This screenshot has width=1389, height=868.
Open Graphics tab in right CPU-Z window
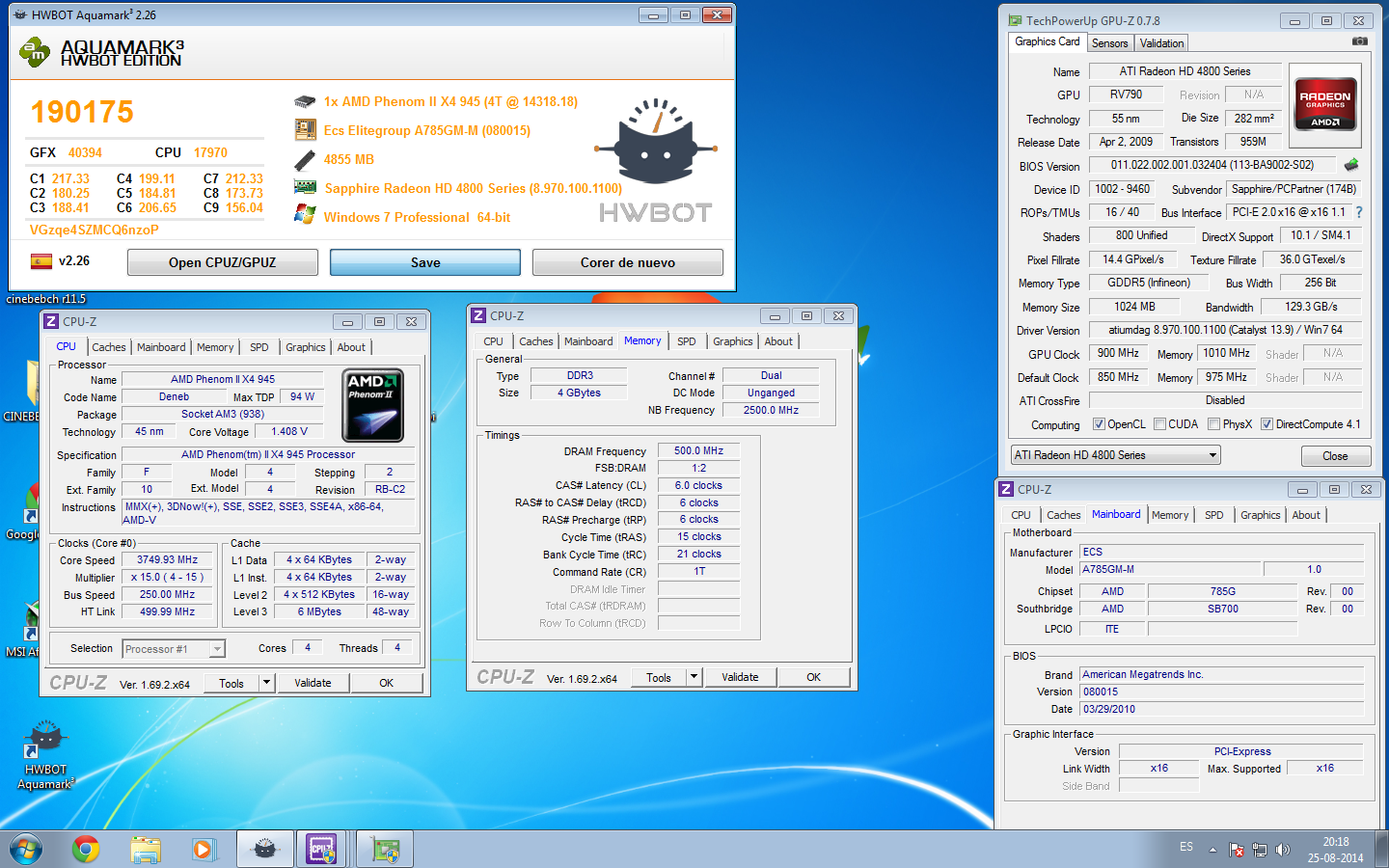tap(1260, 515)
